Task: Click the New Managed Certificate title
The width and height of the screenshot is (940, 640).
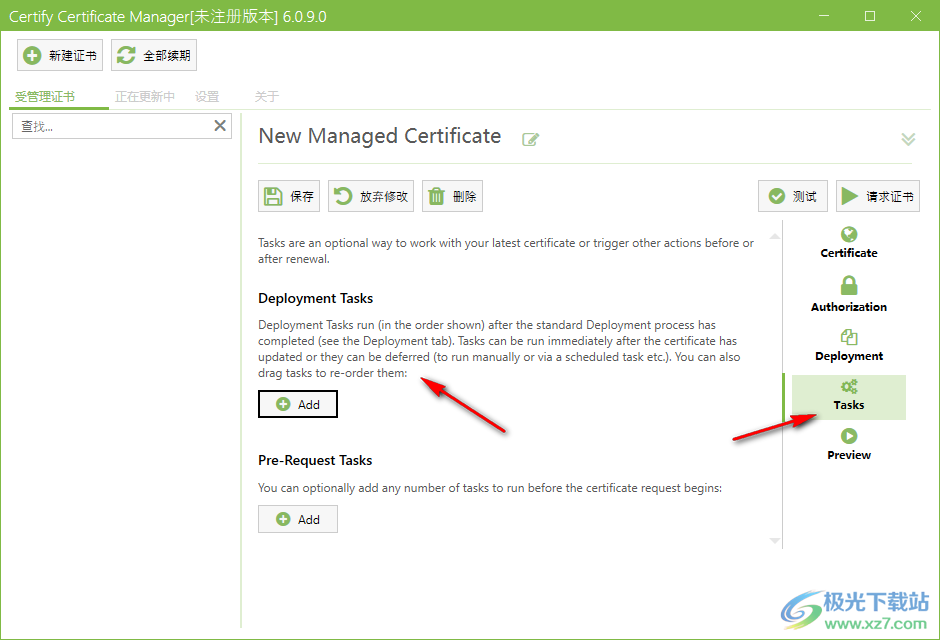Action: tap(379, 136)
